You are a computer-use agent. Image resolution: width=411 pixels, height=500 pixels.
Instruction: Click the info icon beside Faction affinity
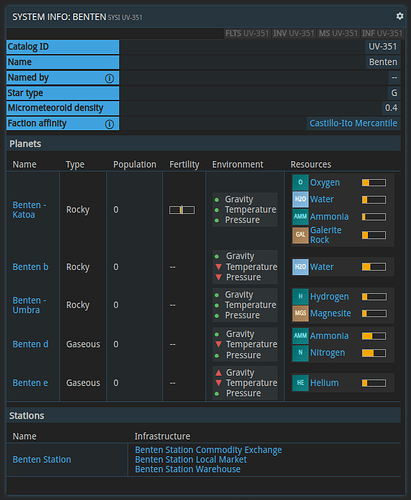pyautogui.click(x=109, y=124)
